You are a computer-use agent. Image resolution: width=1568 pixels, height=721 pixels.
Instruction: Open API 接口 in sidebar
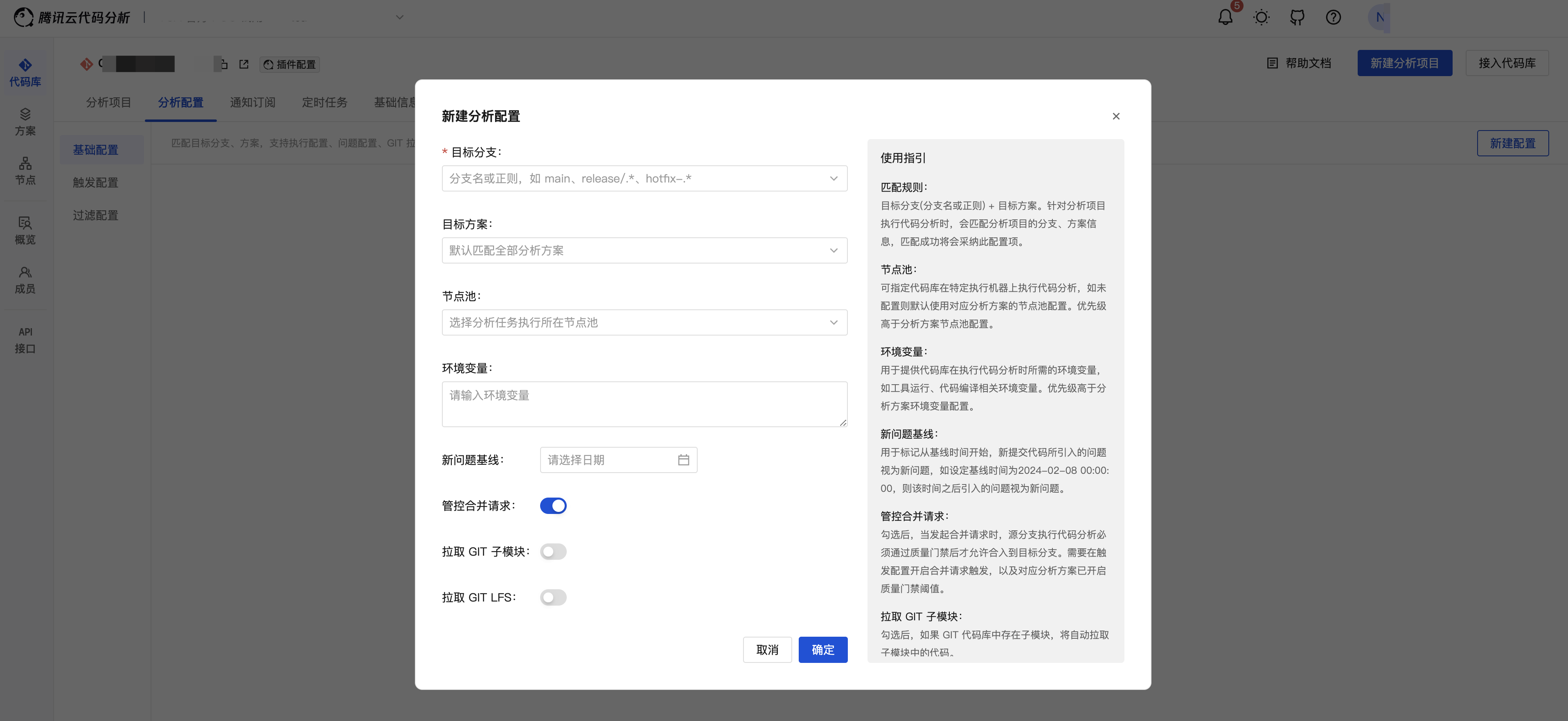(25, 340)
